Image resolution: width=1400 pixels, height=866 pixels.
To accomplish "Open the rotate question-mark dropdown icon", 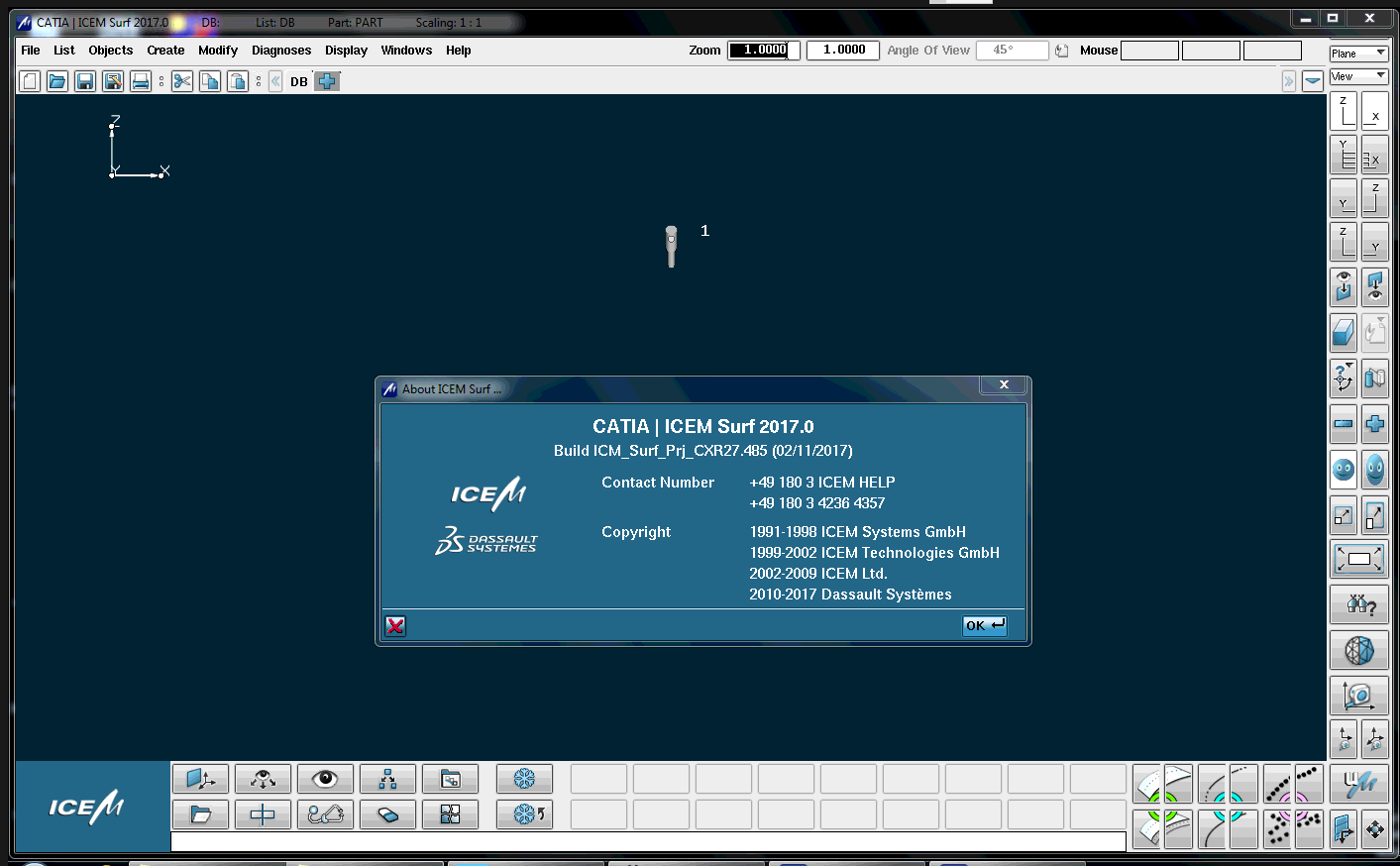I will (x=1343, y=378).
